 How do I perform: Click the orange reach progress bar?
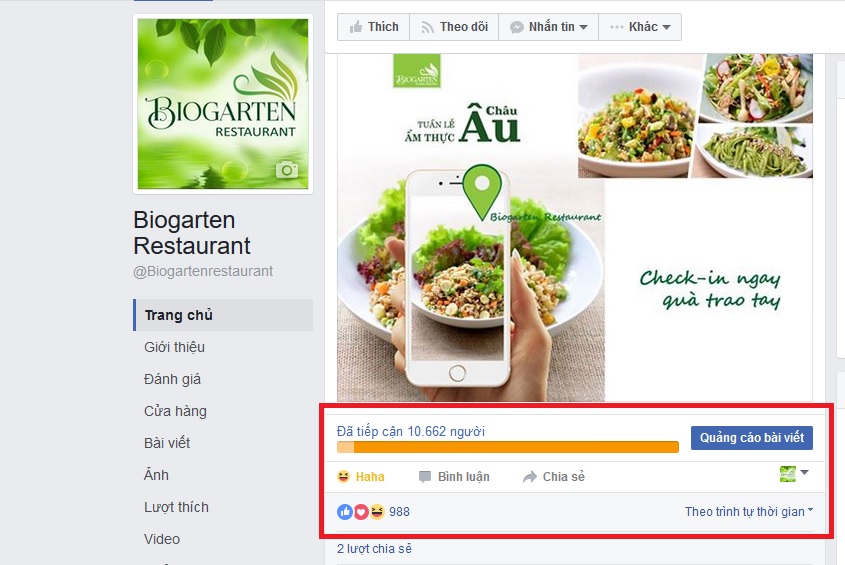click(508, 446)
